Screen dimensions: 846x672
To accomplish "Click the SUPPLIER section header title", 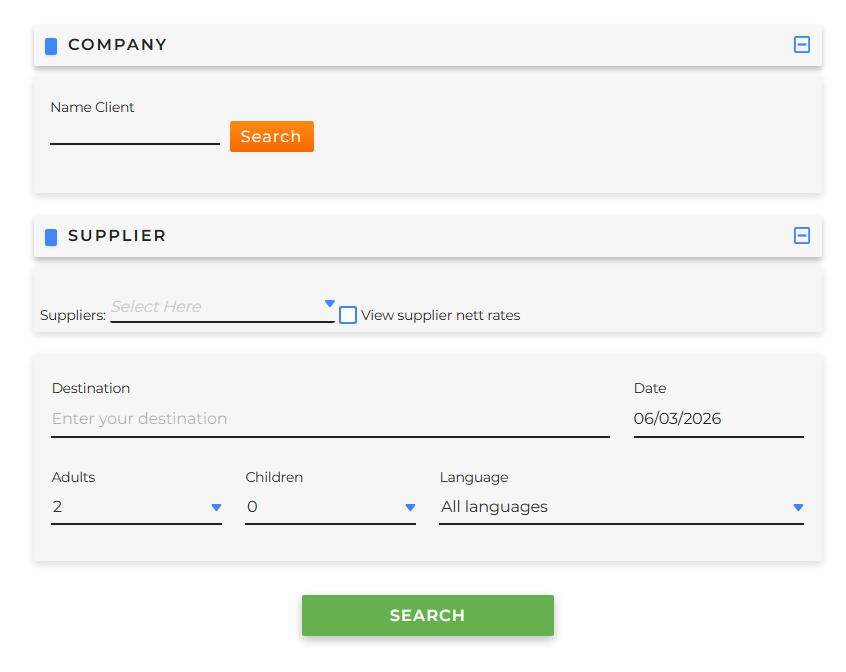I will (x=117, y=236).
